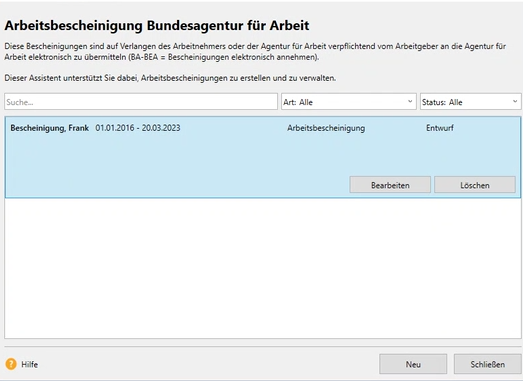Close the dialog with Schließen
The width and height of the screenshot is (523, 381).
(487, 364)
